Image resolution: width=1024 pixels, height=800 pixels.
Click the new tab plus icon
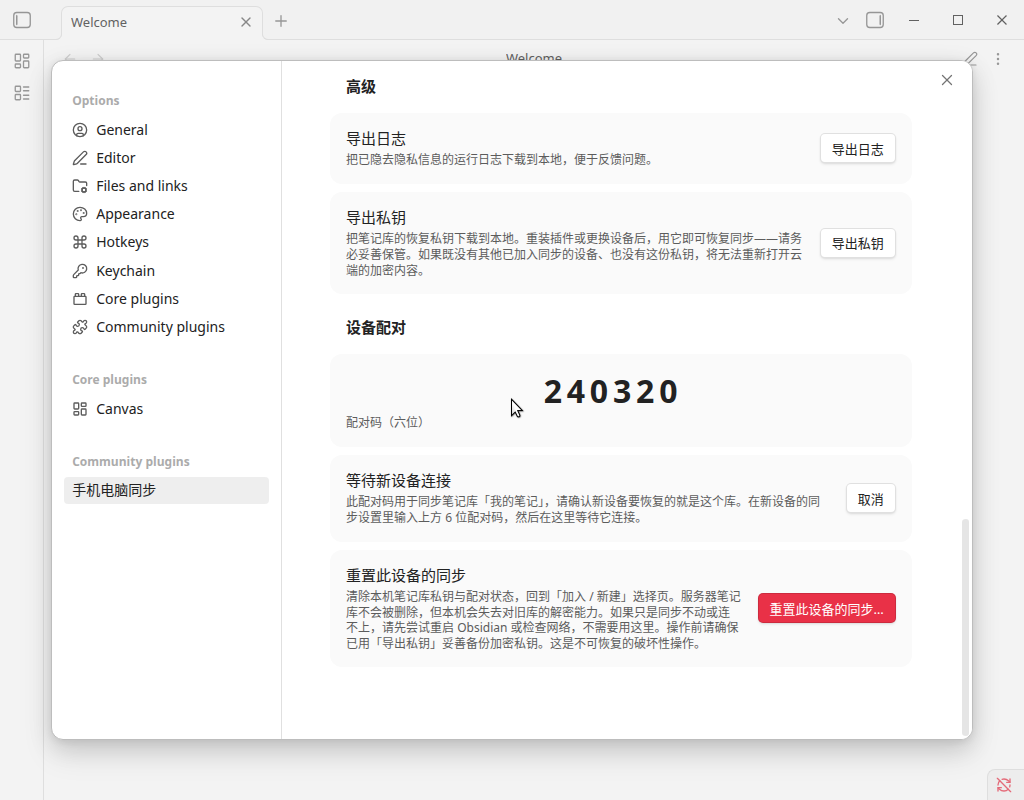tap(281, 21)
